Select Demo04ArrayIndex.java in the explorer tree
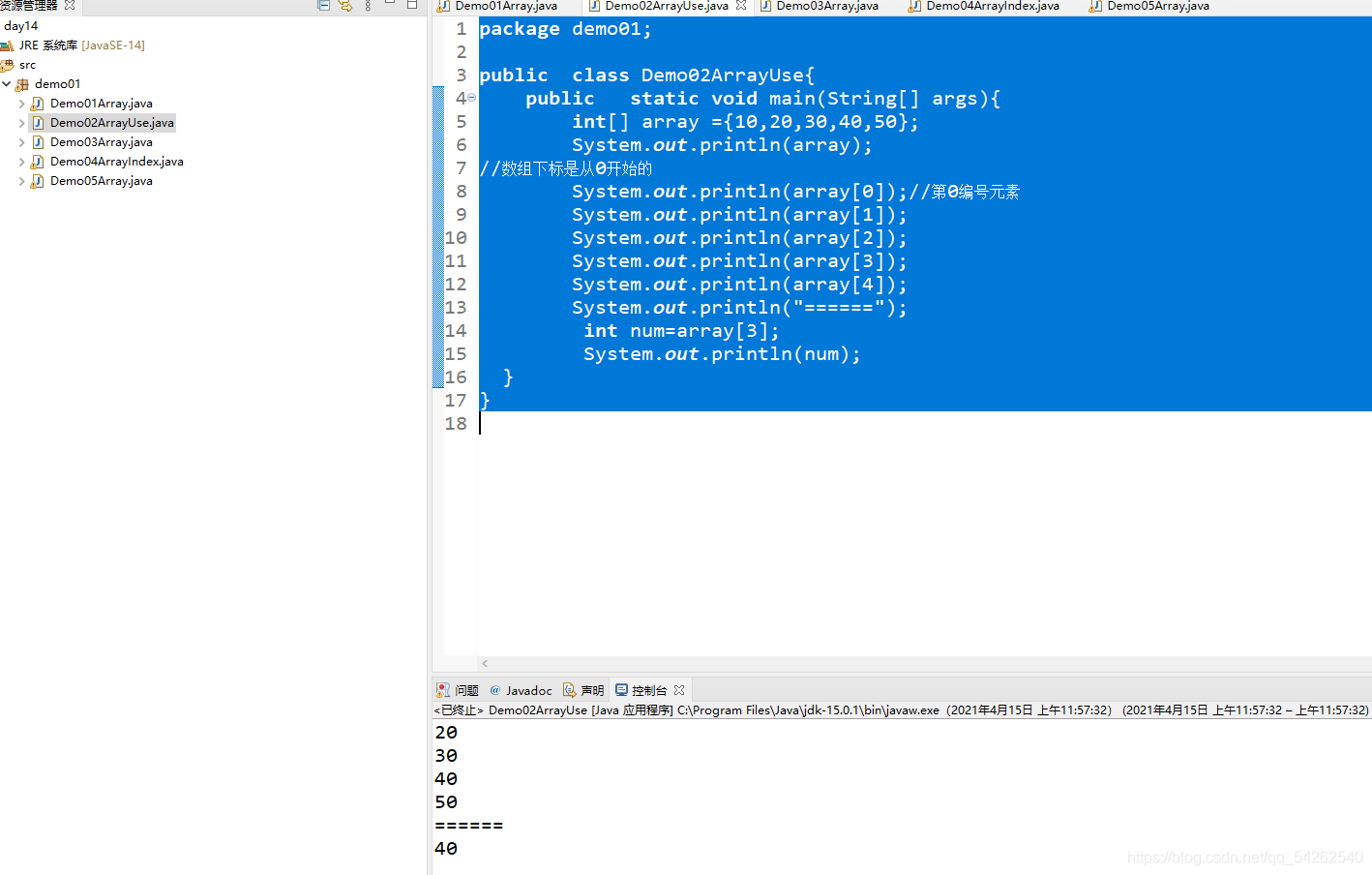The width and height of the screenshot is (1372, 875). (117, 162)
